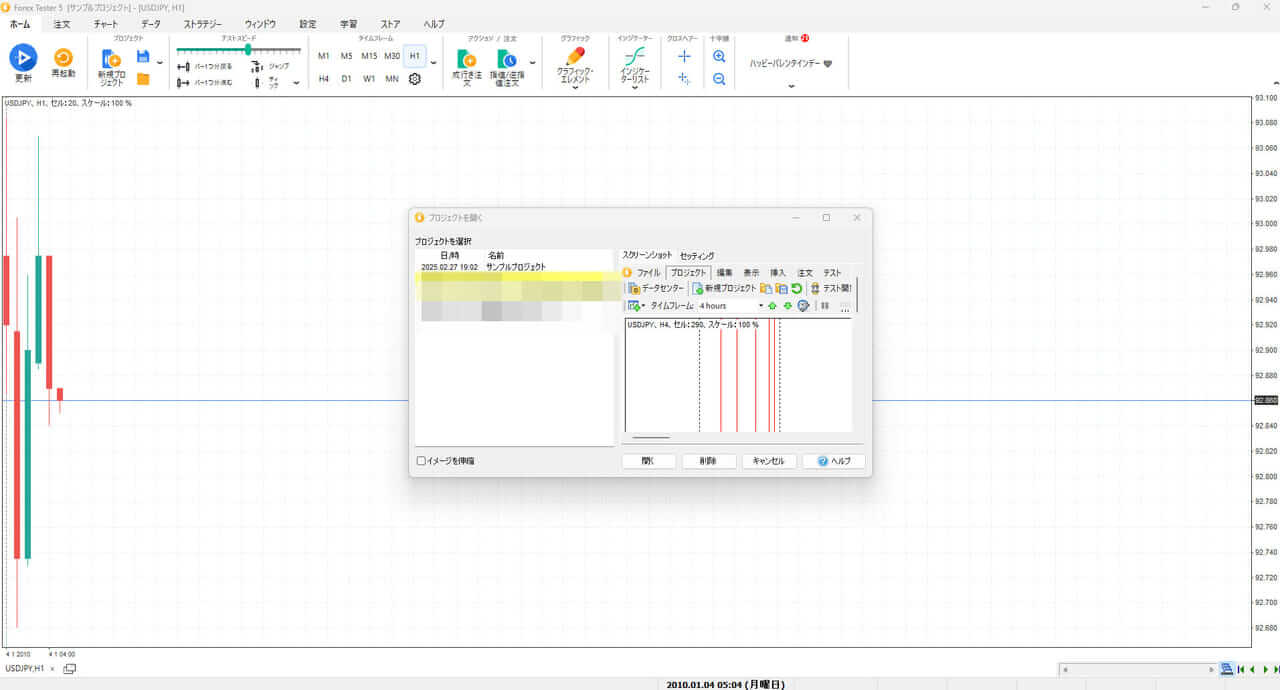Click the キャンセル button in dialog
The height and width of the screenshot is (690, 1280).
pos(769,462)
